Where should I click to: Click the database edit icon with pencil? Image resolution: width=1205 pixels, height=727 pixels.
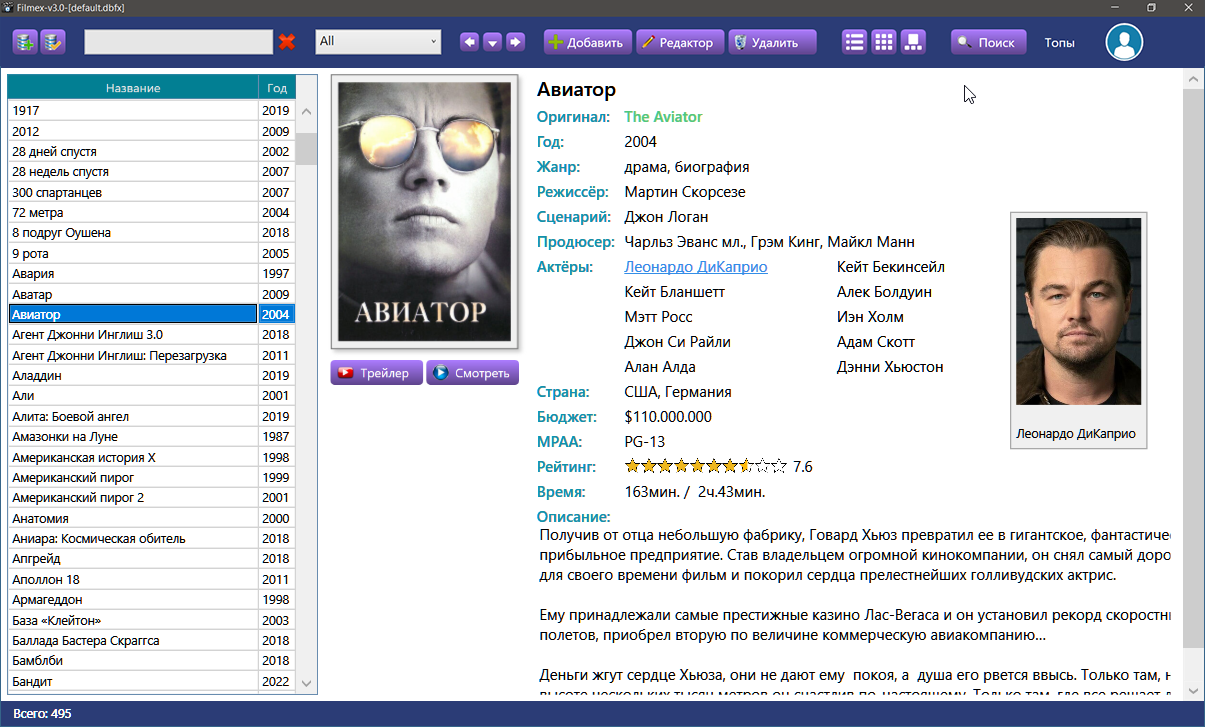click(52, 42)
